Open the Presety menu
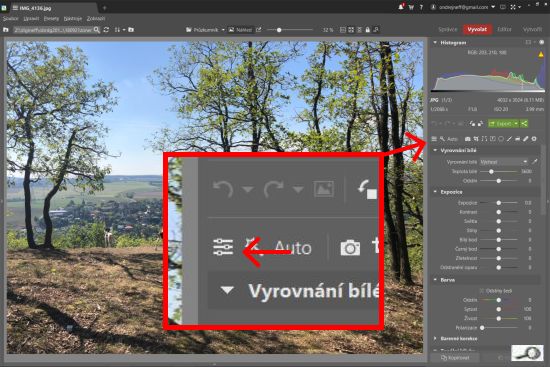550x367 pixels. [51, 18]
